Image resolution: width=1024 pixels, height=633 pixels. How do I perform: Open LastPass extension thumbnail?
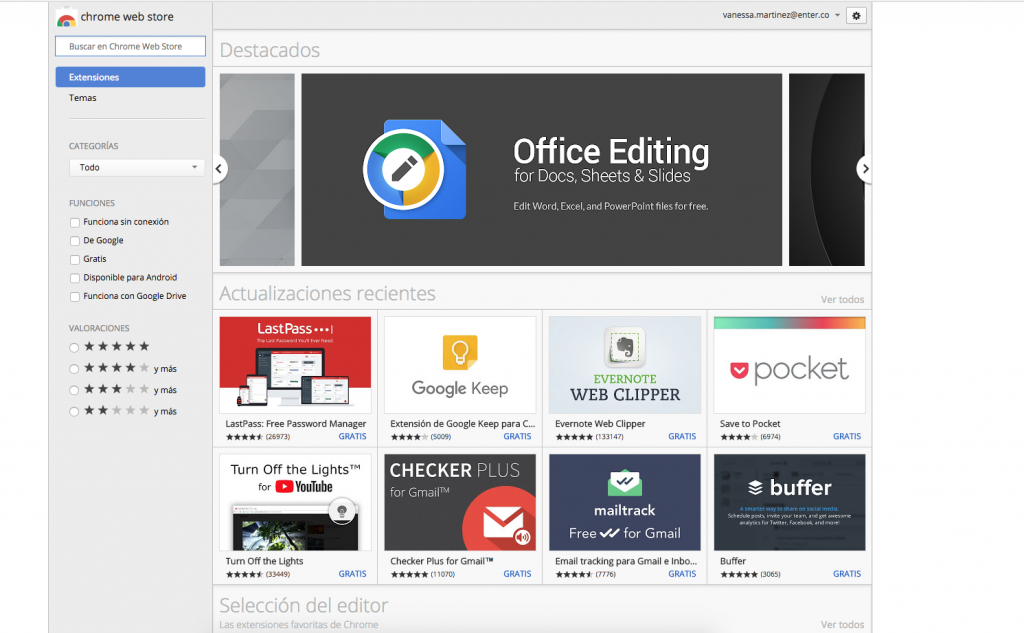coord(295,365)
